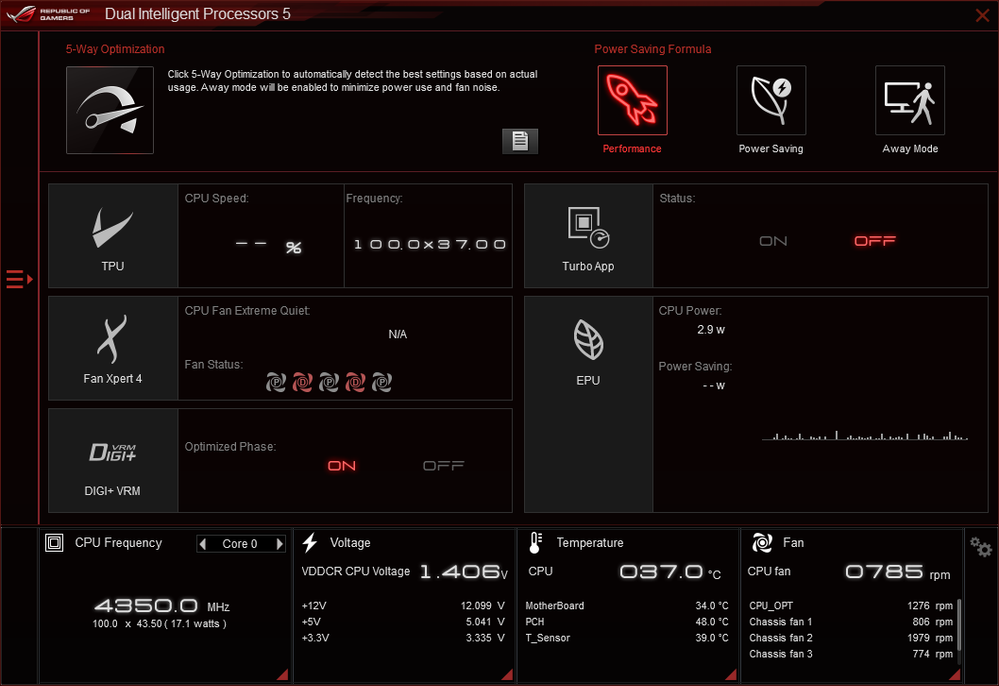Click the Away Mode text label
The image size is (999, 686).
tap(910, 148)
